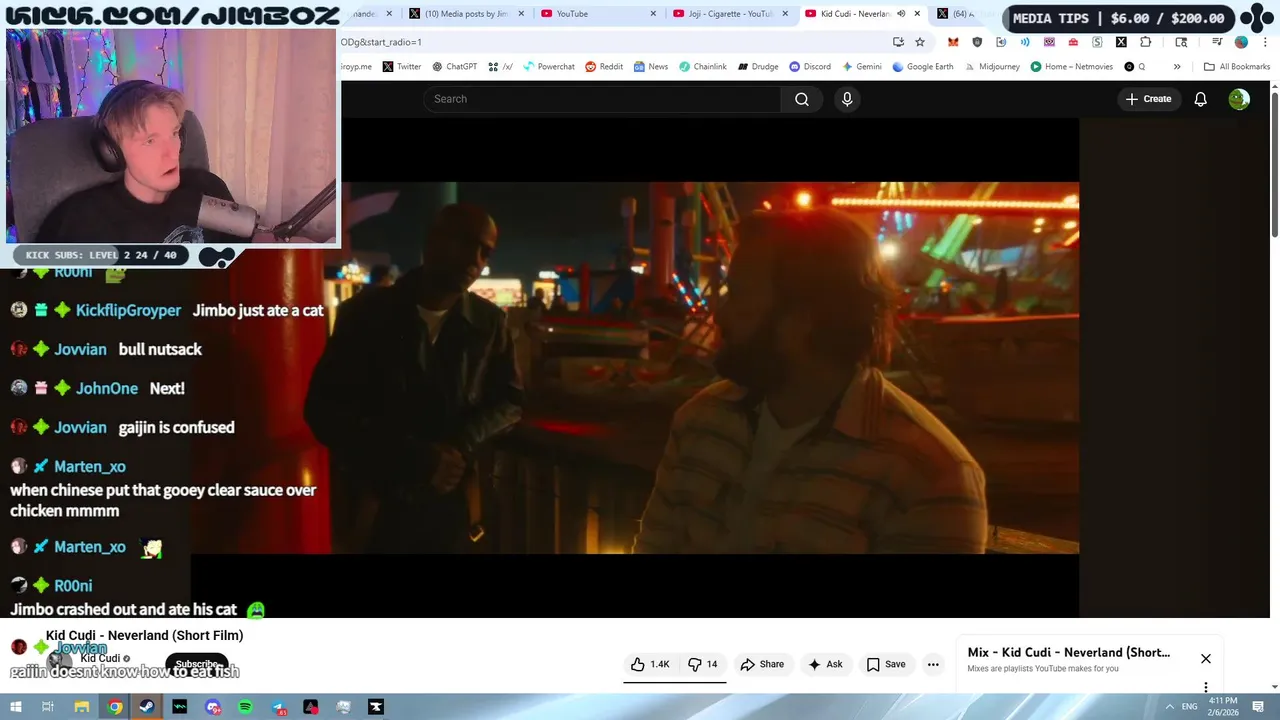Focus the YouTube search field
Image resolution: width=1280 pixels, height=720 pixels.
tap(602, 99)
